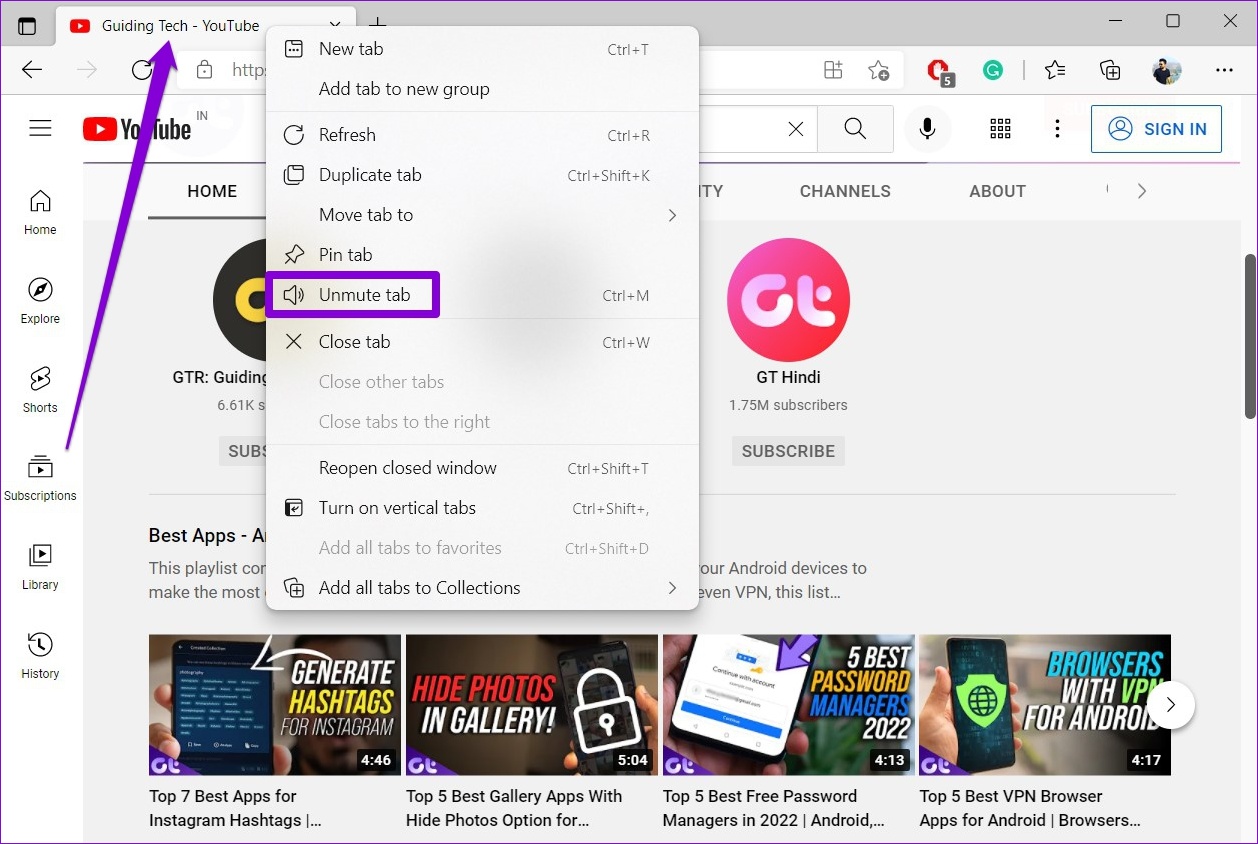Screen dimensions: 1258x844
Task: Open Home in the YouTube sidebar
Action: [x=40, y=213]
